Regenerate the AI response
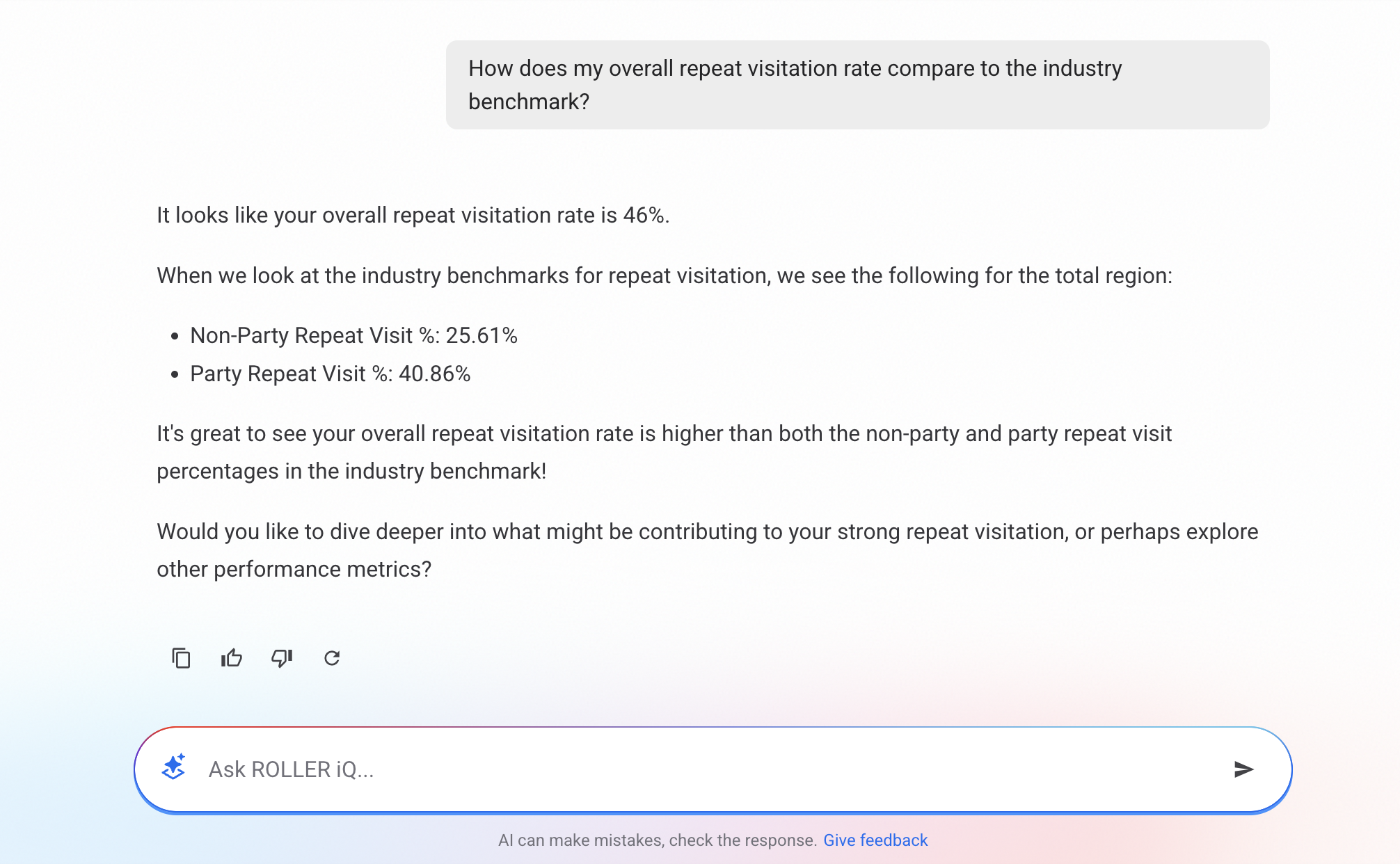 [x=332, y=658]
